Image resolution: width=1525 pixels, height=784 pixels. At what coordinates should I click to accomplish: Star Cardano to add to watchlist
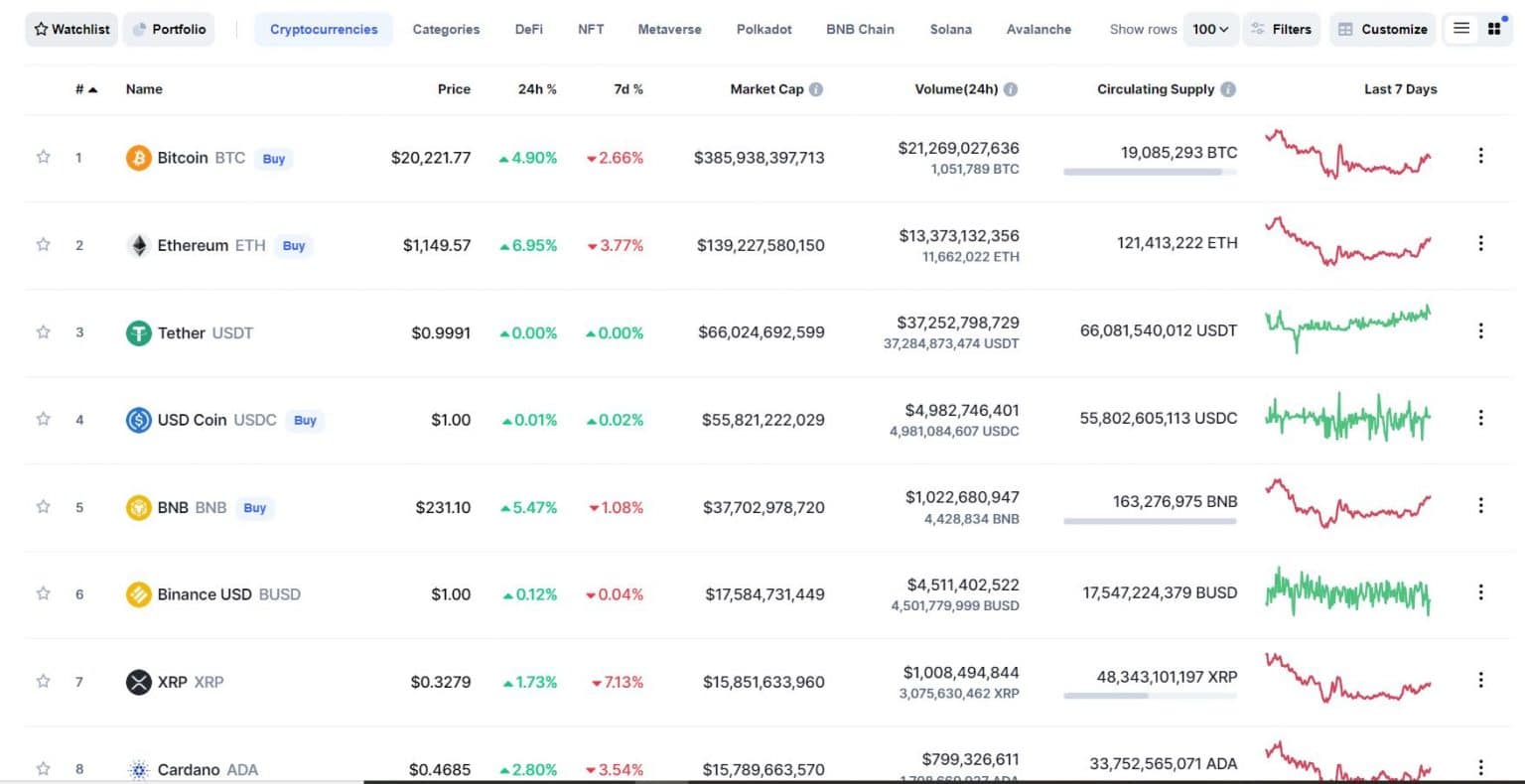click(x=43, y=768)
